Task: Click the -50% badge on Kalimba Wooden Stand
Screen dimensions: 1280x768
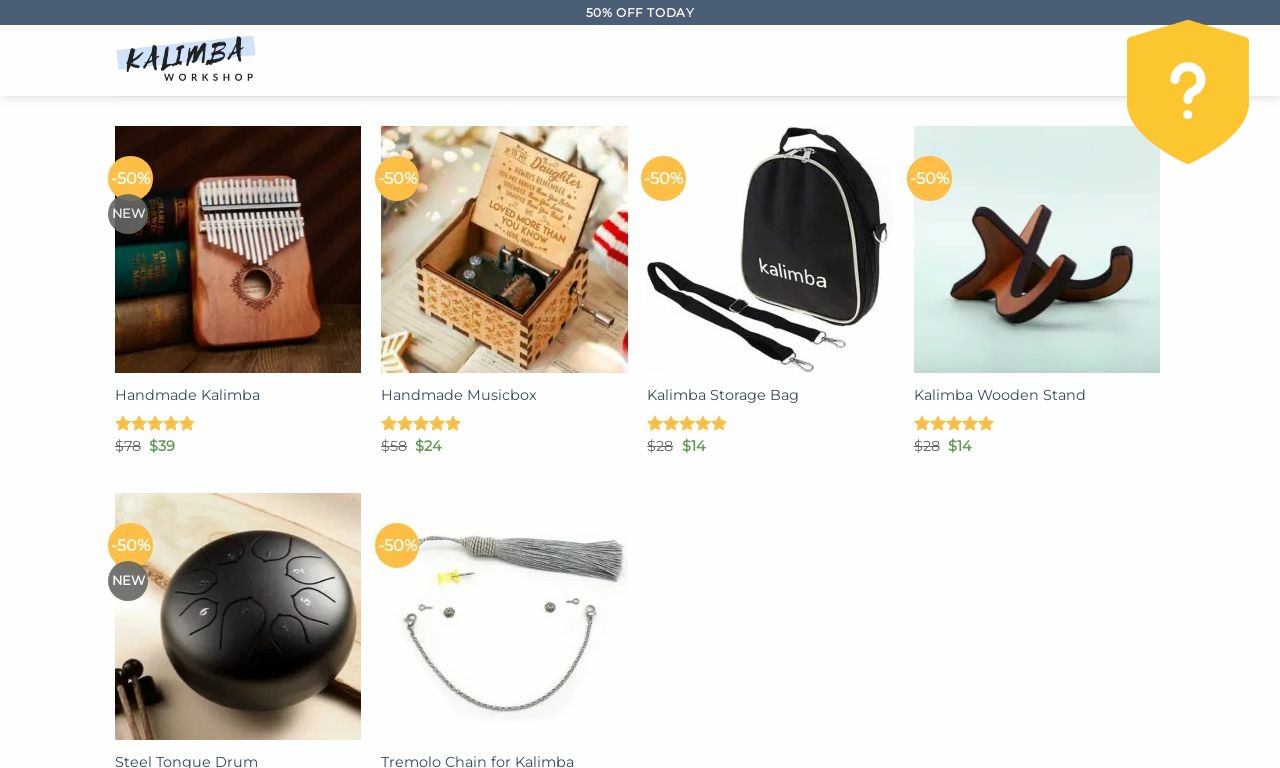Action: pyautogui.click(x=929, y=178)
